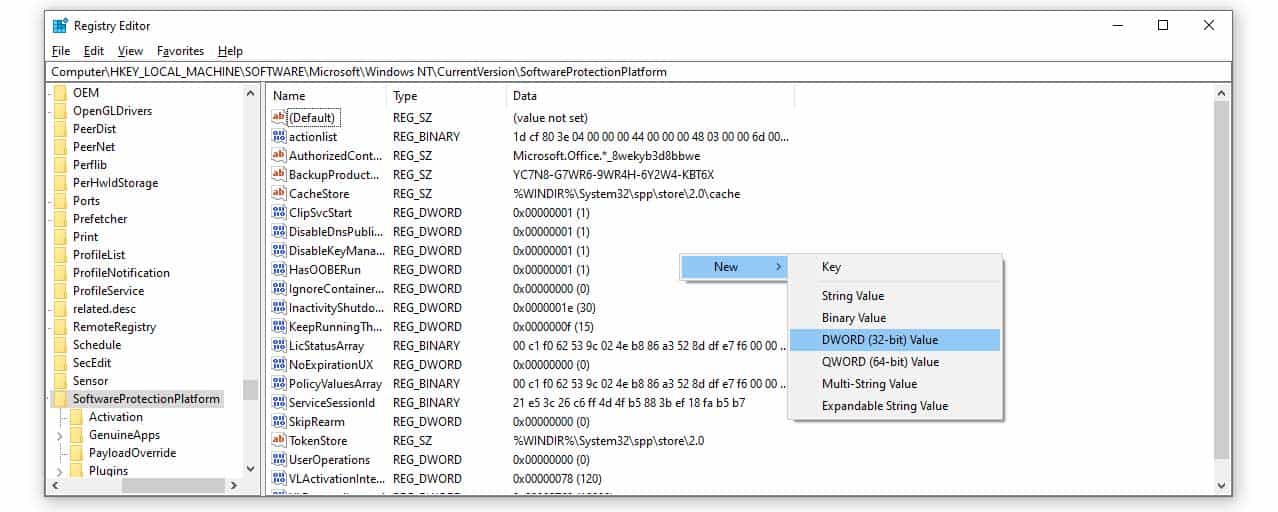The height and width of the screenshot is (512, 1278).
Task: Click the AuthorizedCont... string icon
Action: (279, 155)
